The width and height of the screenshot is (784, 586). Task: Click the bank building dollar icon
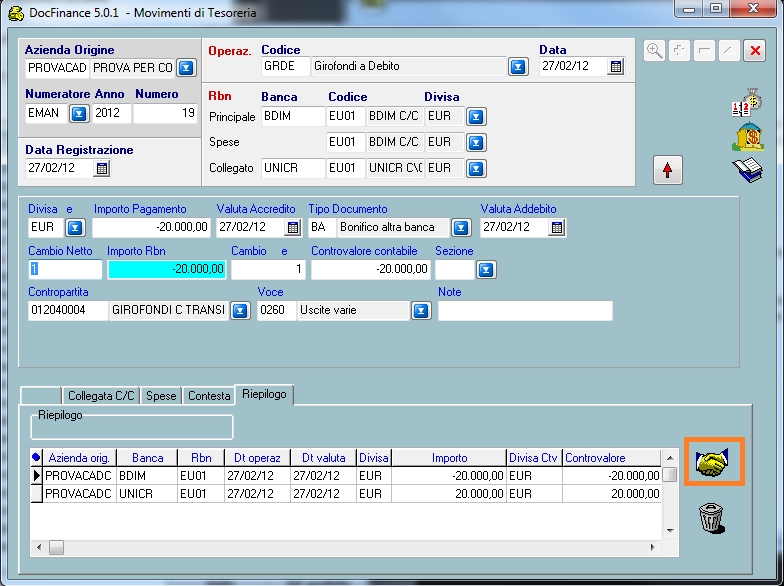click(x=747, y=137)
